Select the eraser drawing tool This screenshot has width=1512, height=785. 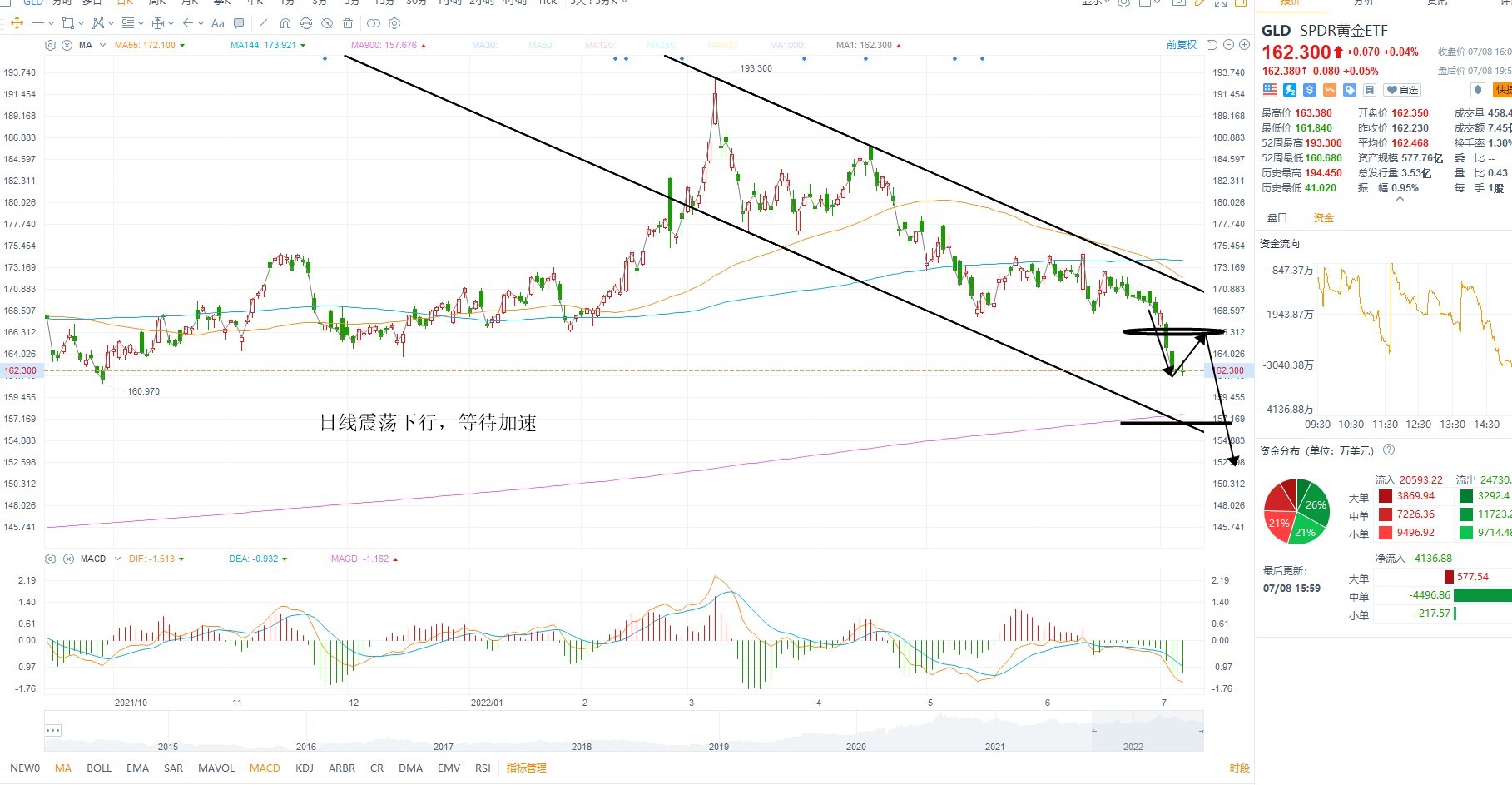[264, 23]
